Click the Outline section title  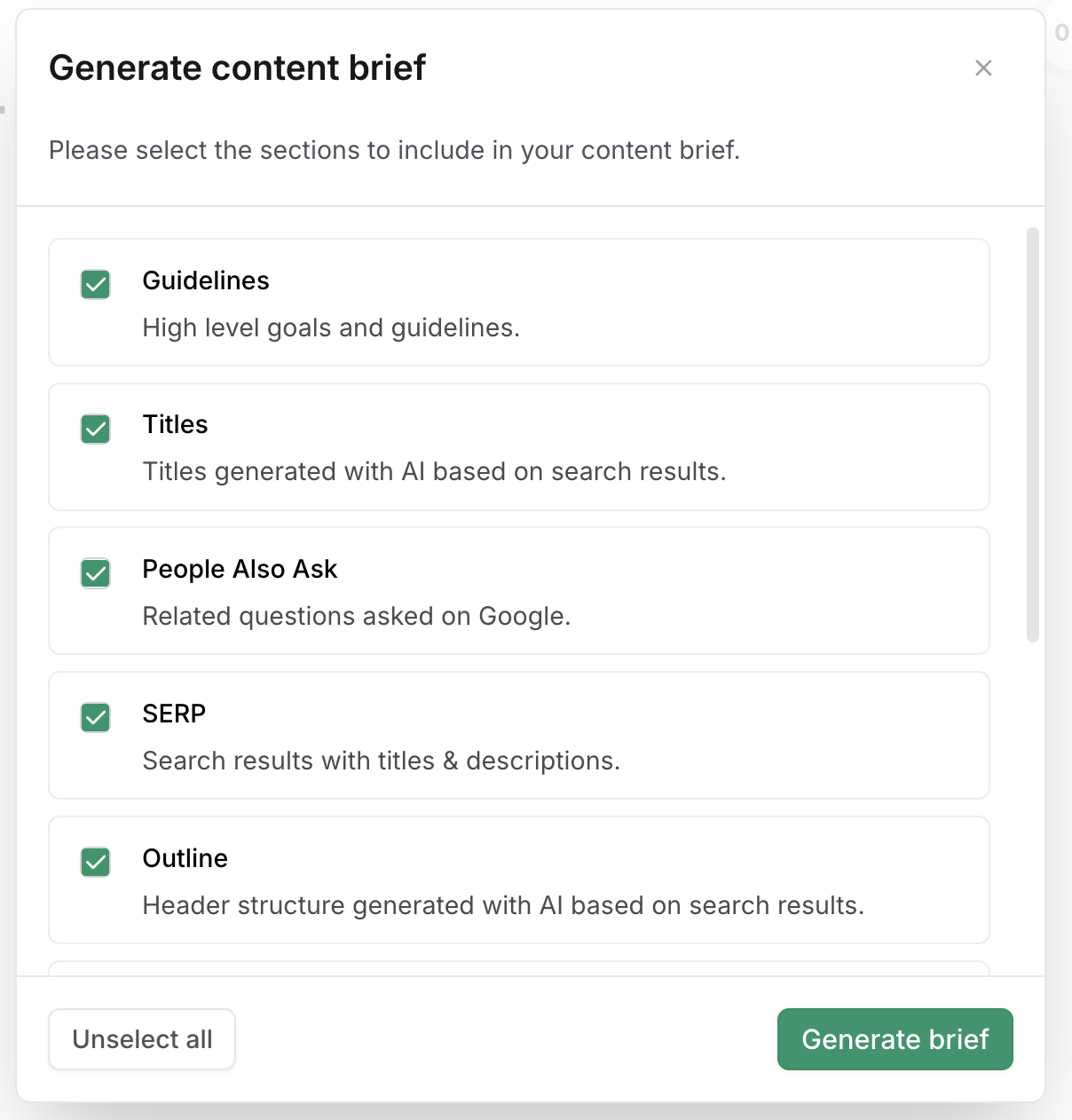pyautogui.click(x=185, y=858)
